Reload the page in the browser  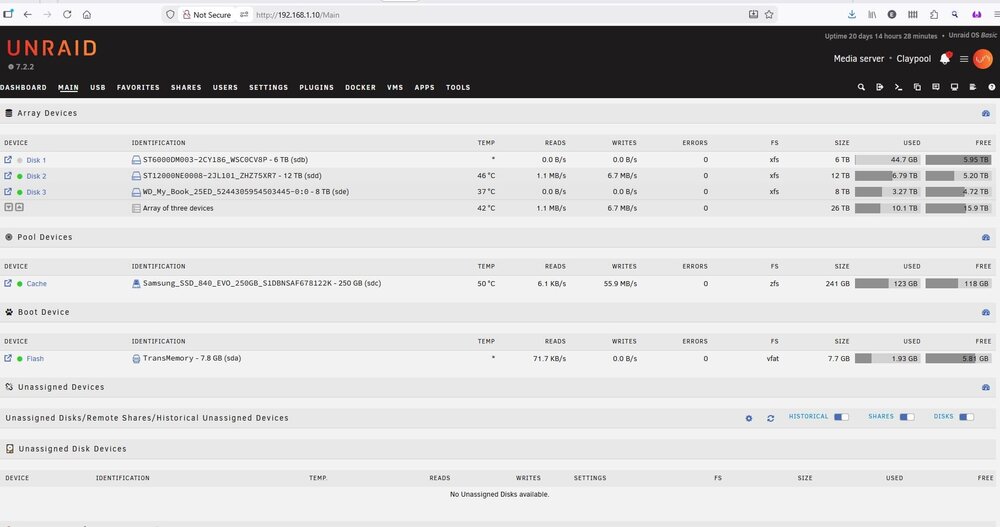67,14
